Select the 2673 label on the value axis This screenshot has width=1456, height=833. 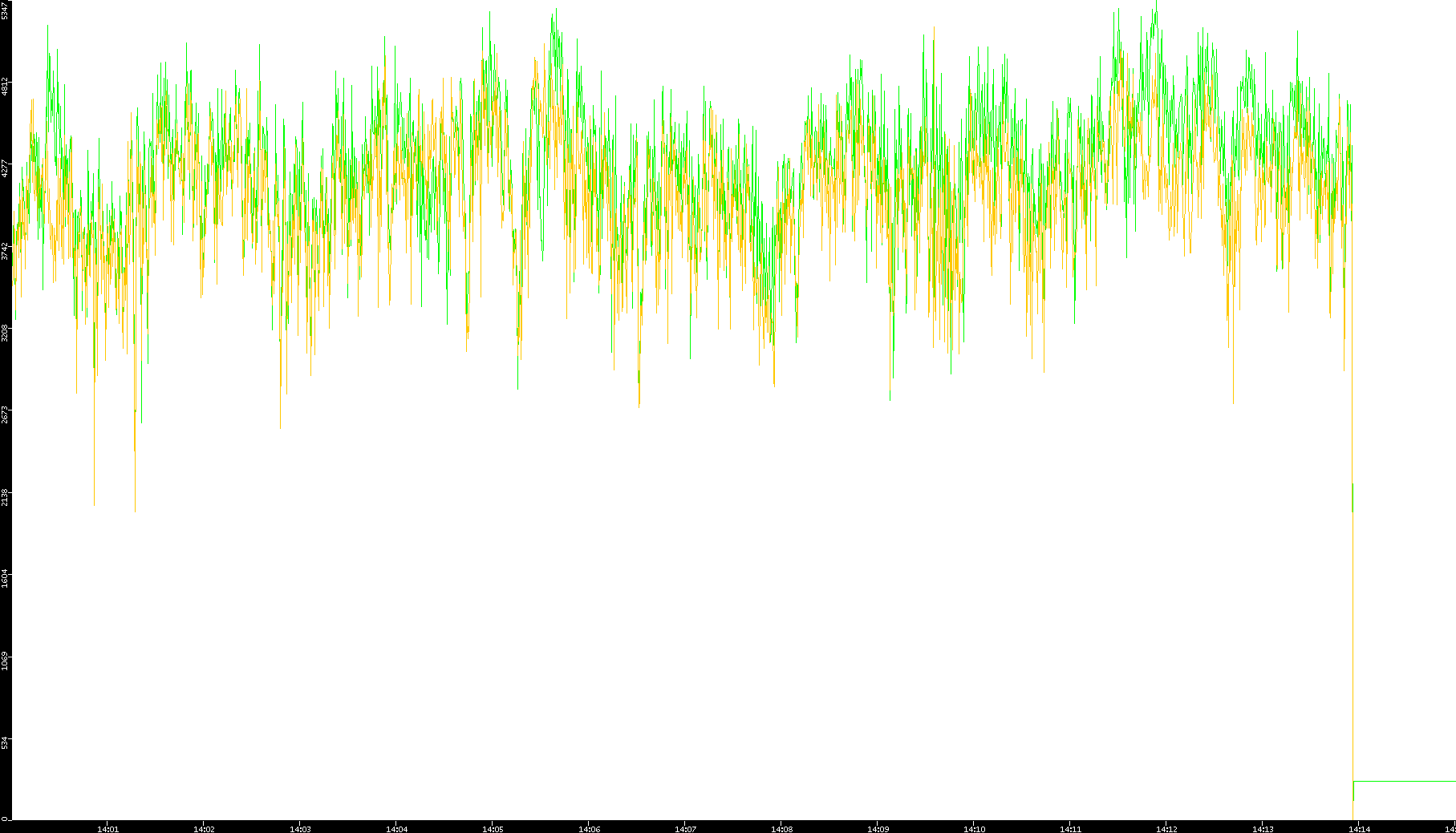pyautogui.click(x=5, y=415)
